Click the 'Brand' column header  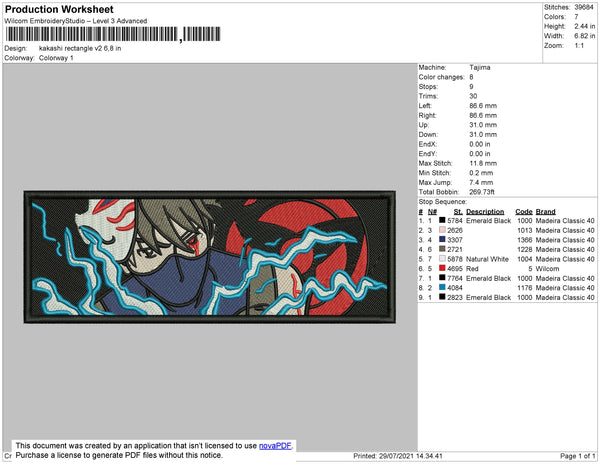tap(545, 212)
